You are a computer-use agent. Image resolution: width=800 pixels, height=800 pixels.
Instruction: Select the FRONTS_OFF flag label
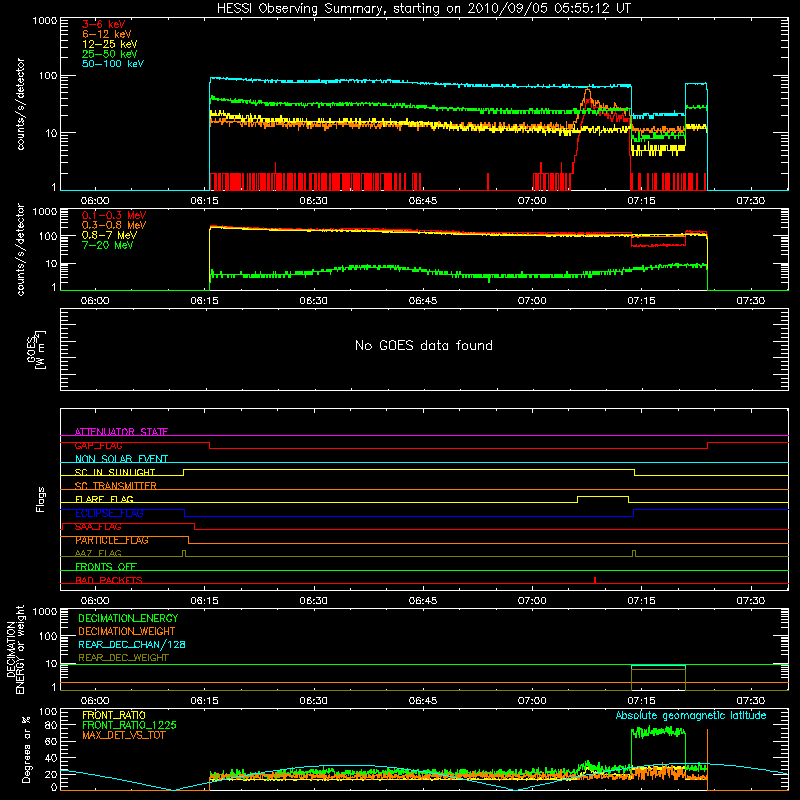tap(106, 566)
